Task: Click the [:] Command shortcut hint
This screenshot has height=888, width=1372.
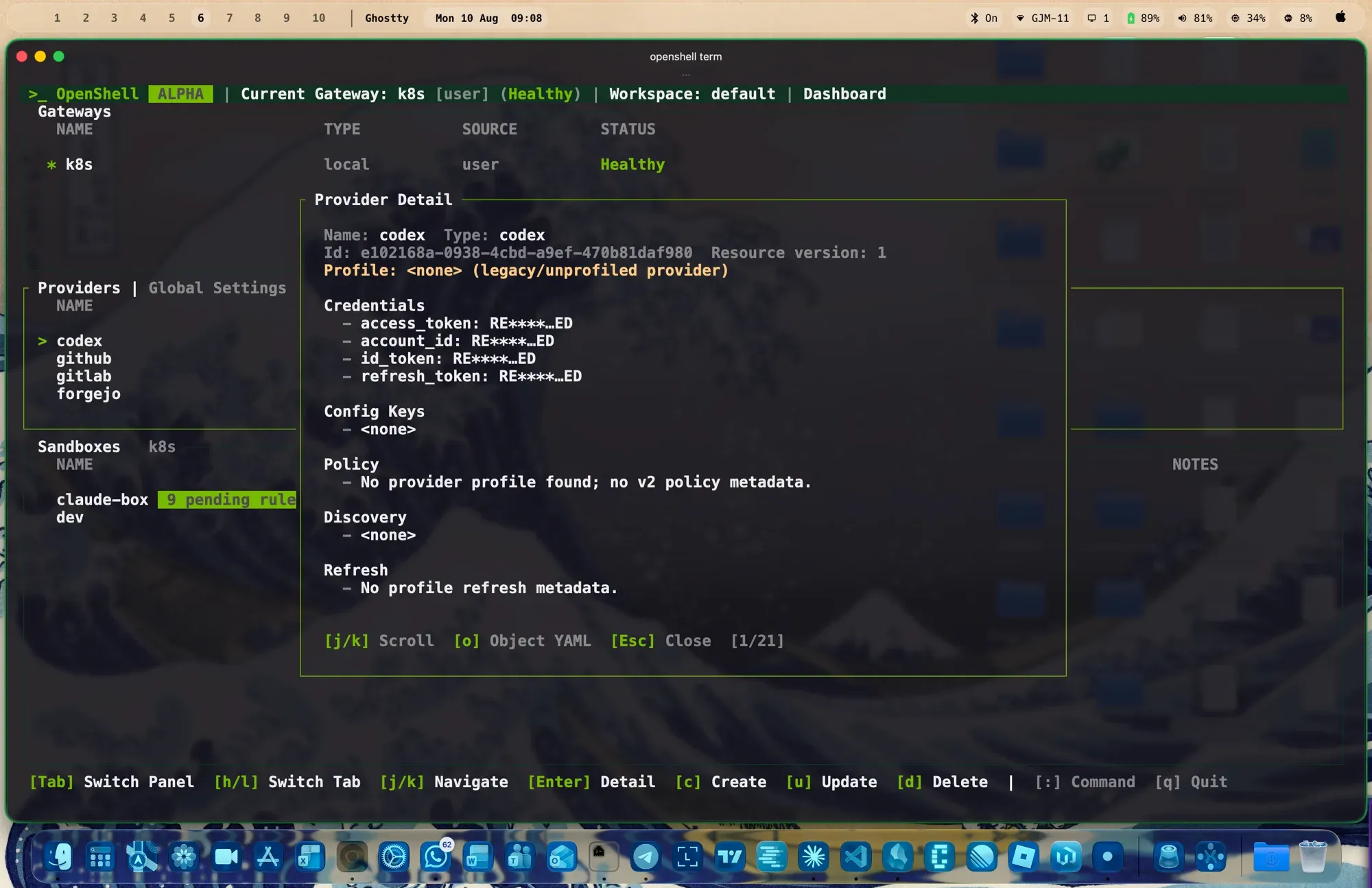Action: [x=1085, y=782]
